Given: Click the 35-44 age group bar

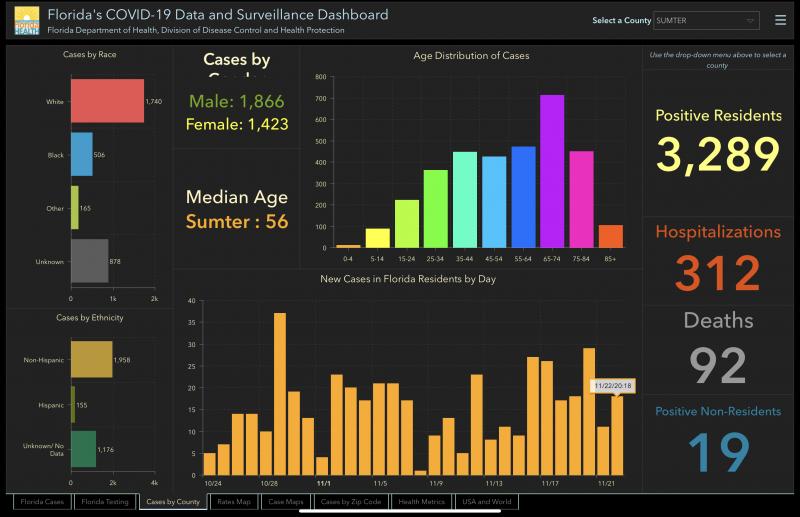Looking at the screenshot, I should (x=465, y=200).
